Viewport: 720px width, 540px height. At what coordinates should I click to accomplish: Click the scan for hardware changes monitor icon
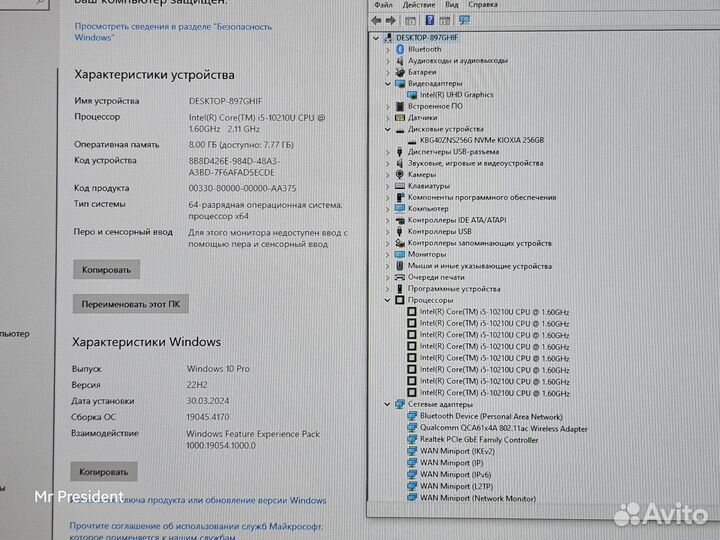[464, 20]
